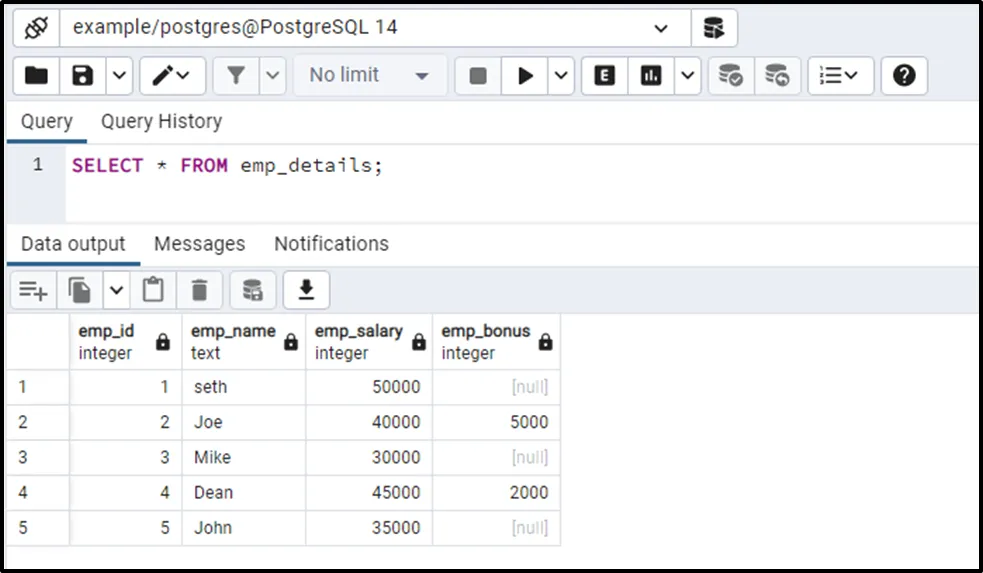Expand the No limit rows dropdown

(421, 76)
